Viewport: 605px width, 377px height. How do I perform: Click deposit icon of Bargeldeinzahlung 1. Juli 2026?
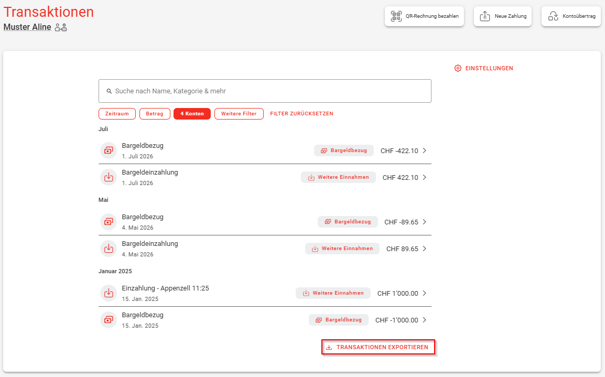108,177
